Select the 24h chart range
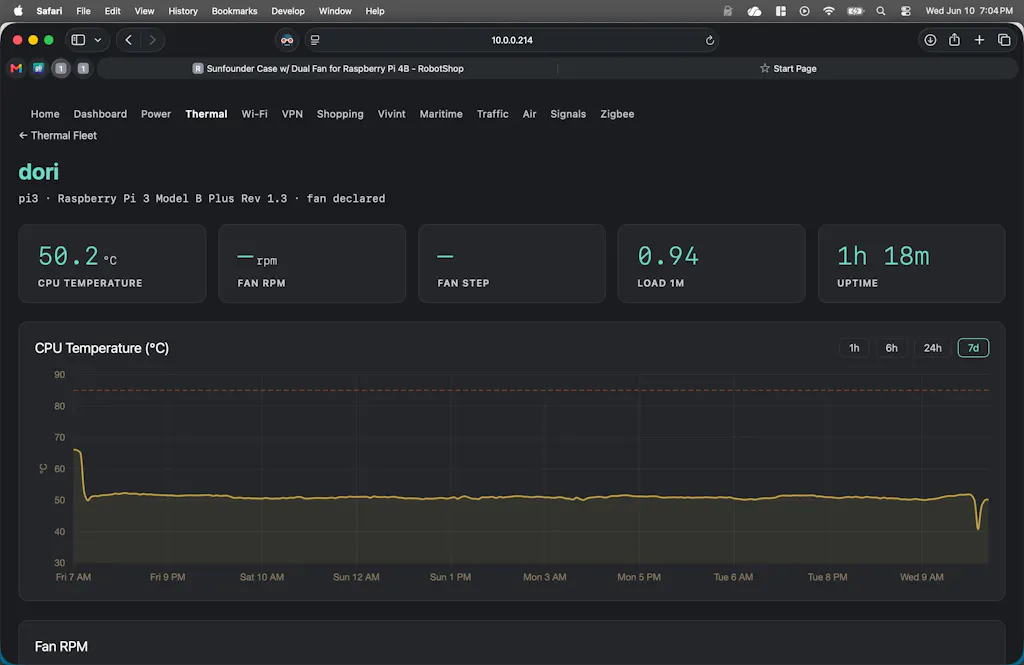 [933, 348]
